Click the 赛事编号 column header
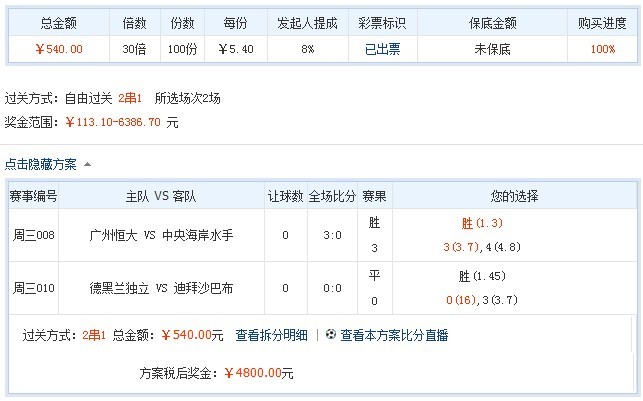Viewport: 643px width, 401px height. [34, 196]
